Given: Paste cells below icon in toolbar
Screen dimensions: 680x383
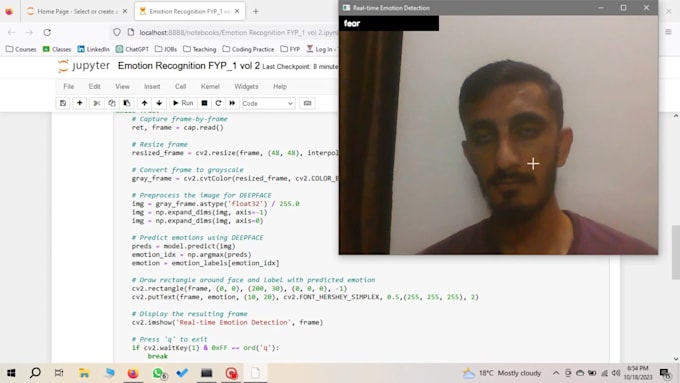Looking at the screenshot, I should pos(127,103).
